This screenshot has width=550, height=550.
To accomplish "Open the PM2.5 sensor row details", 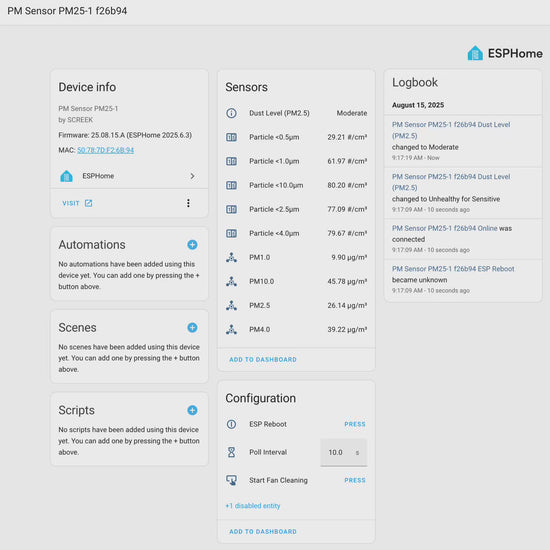I will point(296,306).
